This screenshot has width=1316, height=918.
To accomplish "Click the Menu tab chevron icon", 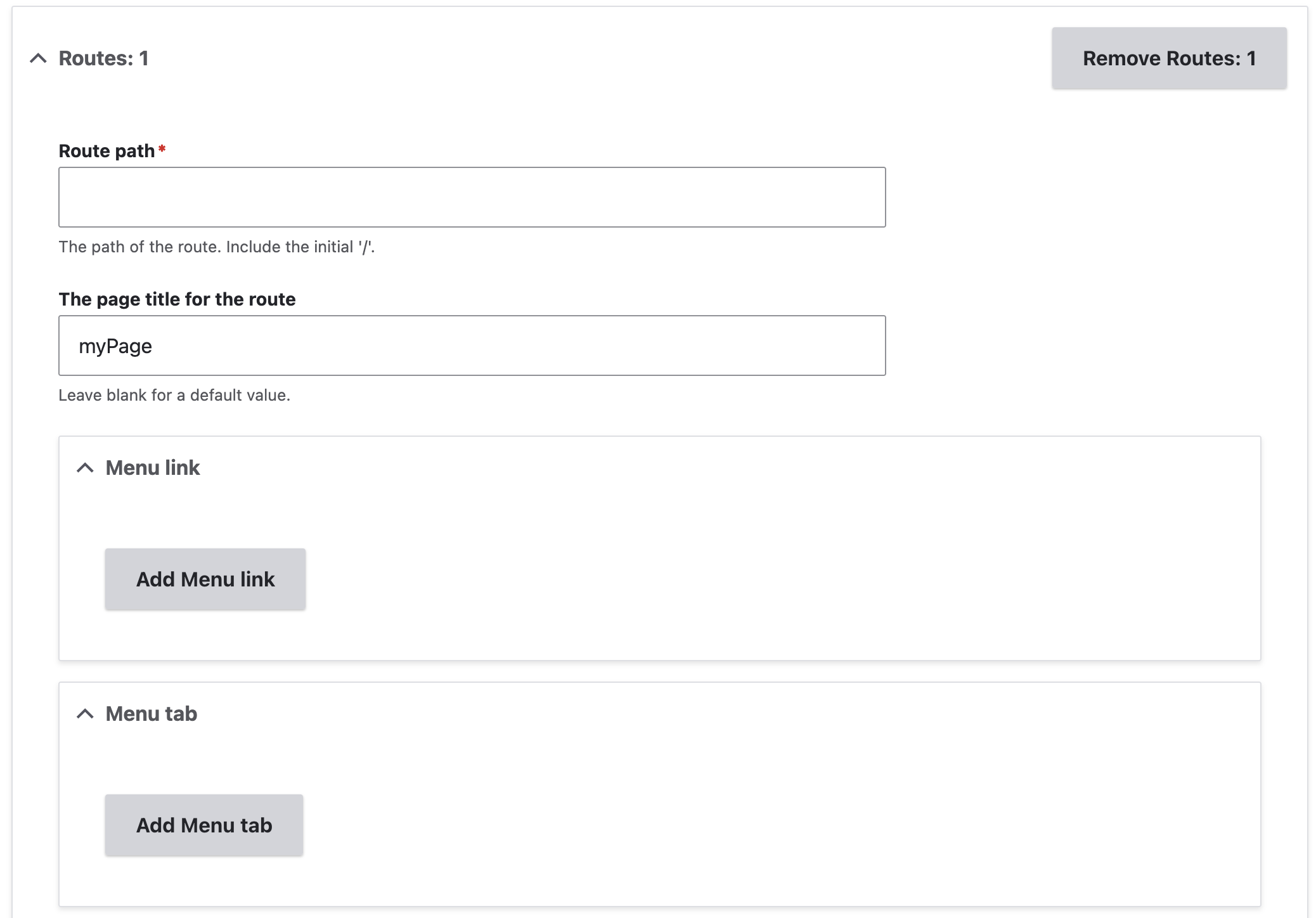I will coord(85,714).
